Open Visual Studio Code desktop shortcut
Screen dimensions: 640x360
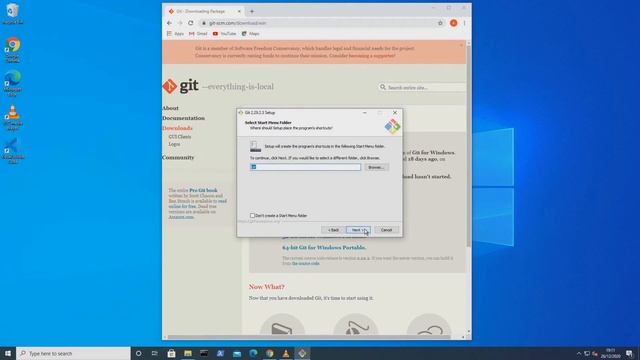13,151
